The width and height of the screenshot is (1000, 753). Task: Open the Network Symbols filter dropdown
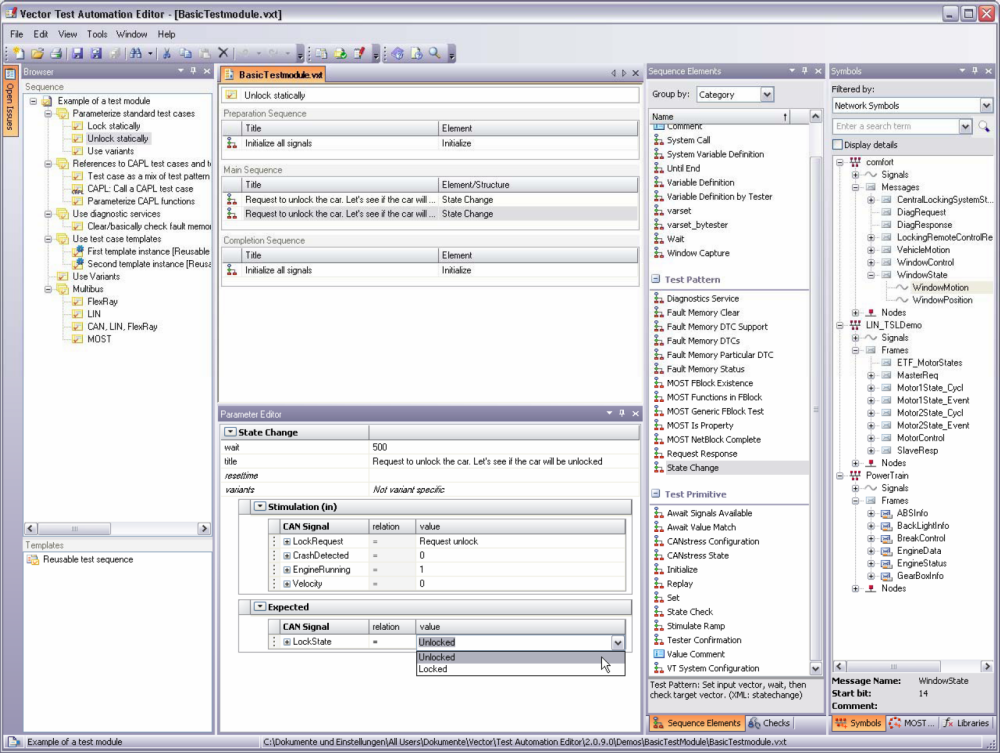tap(986, 106)
